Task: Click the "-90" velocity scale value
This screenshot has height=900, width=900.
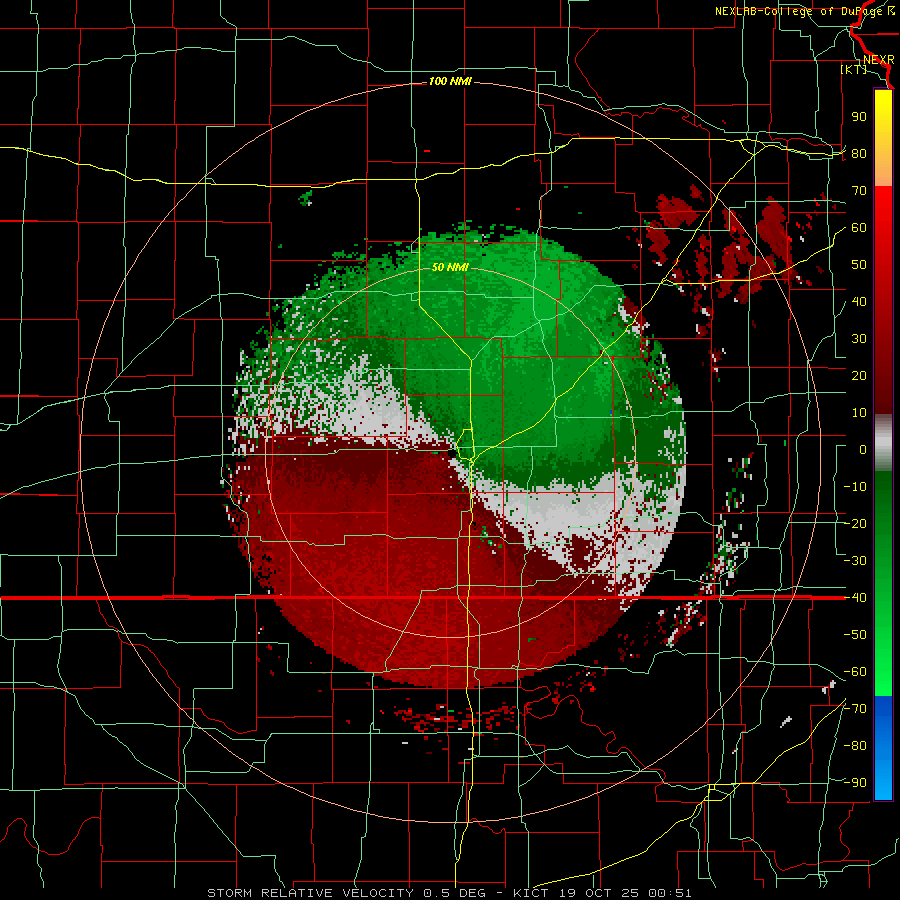Action: [855, 783]
